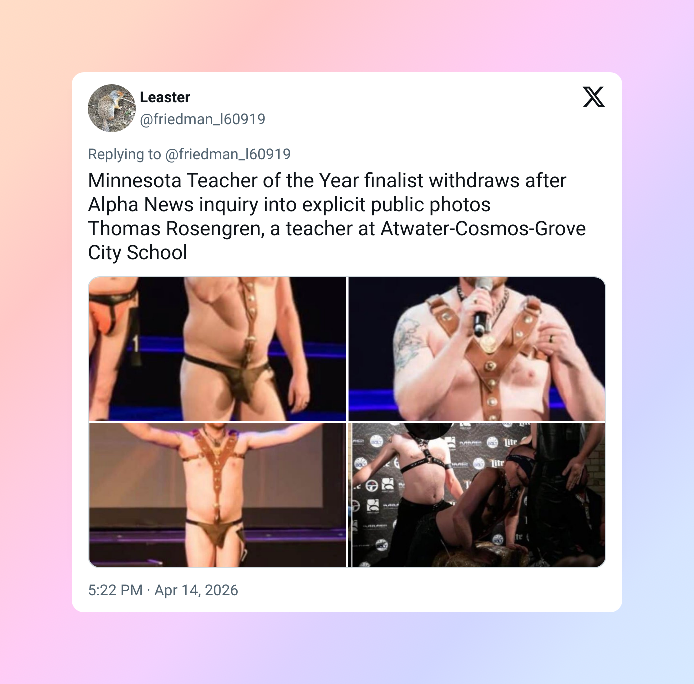Click the white divider between photo rows

click(x=347, y=422)
